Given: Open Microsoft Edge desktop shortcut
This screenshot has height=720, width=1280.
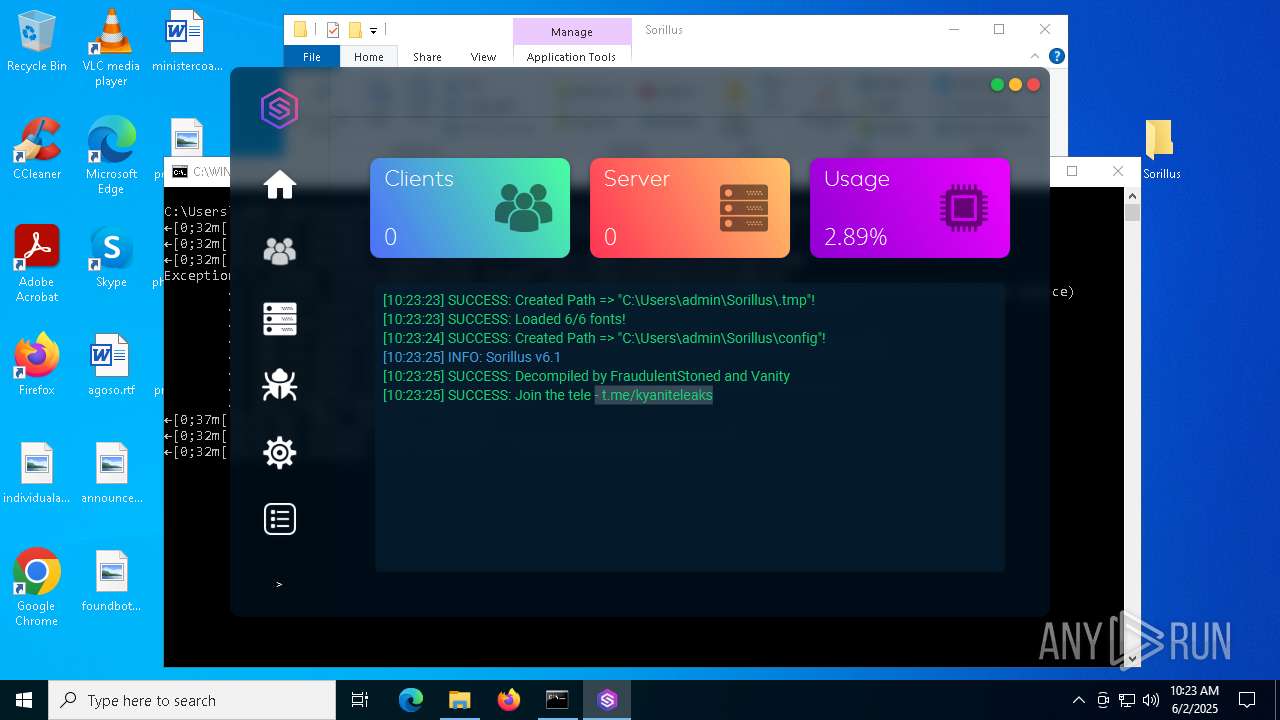Looking at the screenshot, I should [x=111, y=156].
